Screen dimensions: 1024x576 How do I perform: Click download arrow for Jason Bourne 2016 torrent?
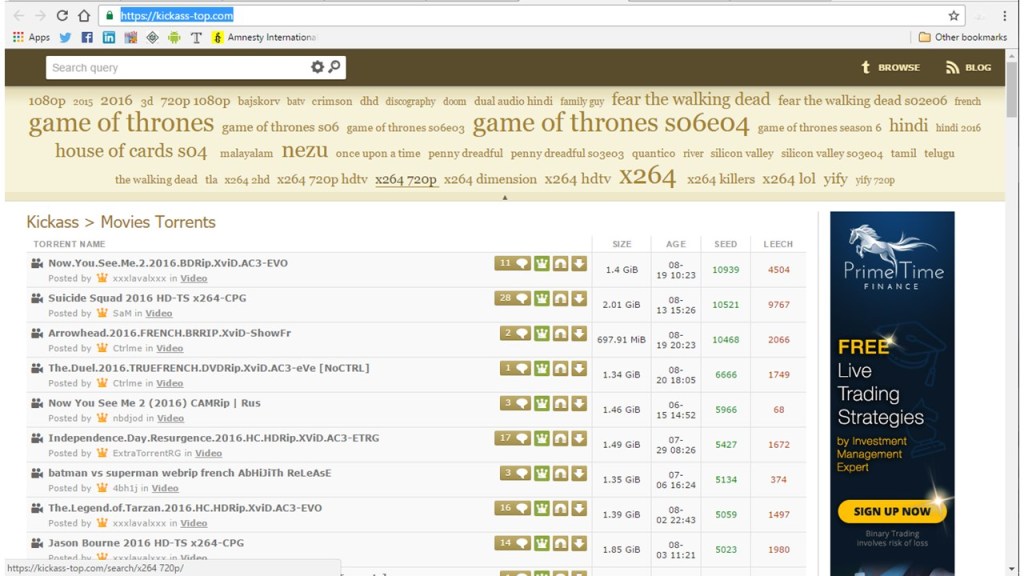(579, 543)
